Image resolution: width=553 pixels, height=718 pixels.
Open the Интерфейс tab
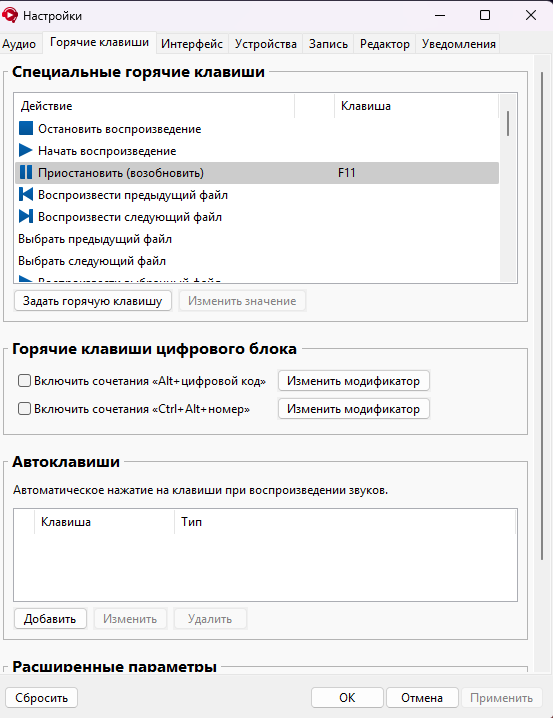[x=192, y=44]
